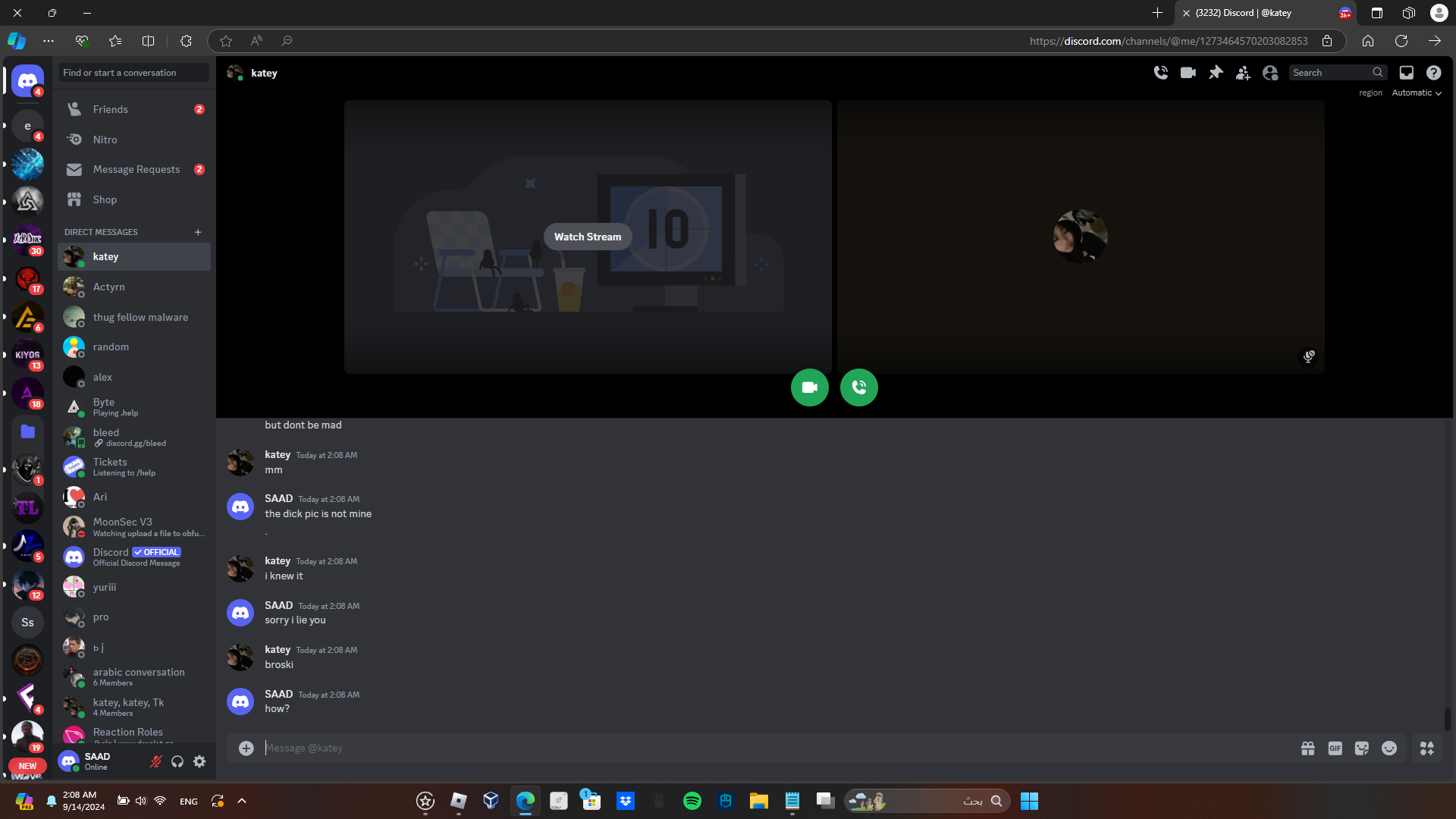Open the Tickets bot DM
Screen dimensions: 1456x819
[134, 466]
